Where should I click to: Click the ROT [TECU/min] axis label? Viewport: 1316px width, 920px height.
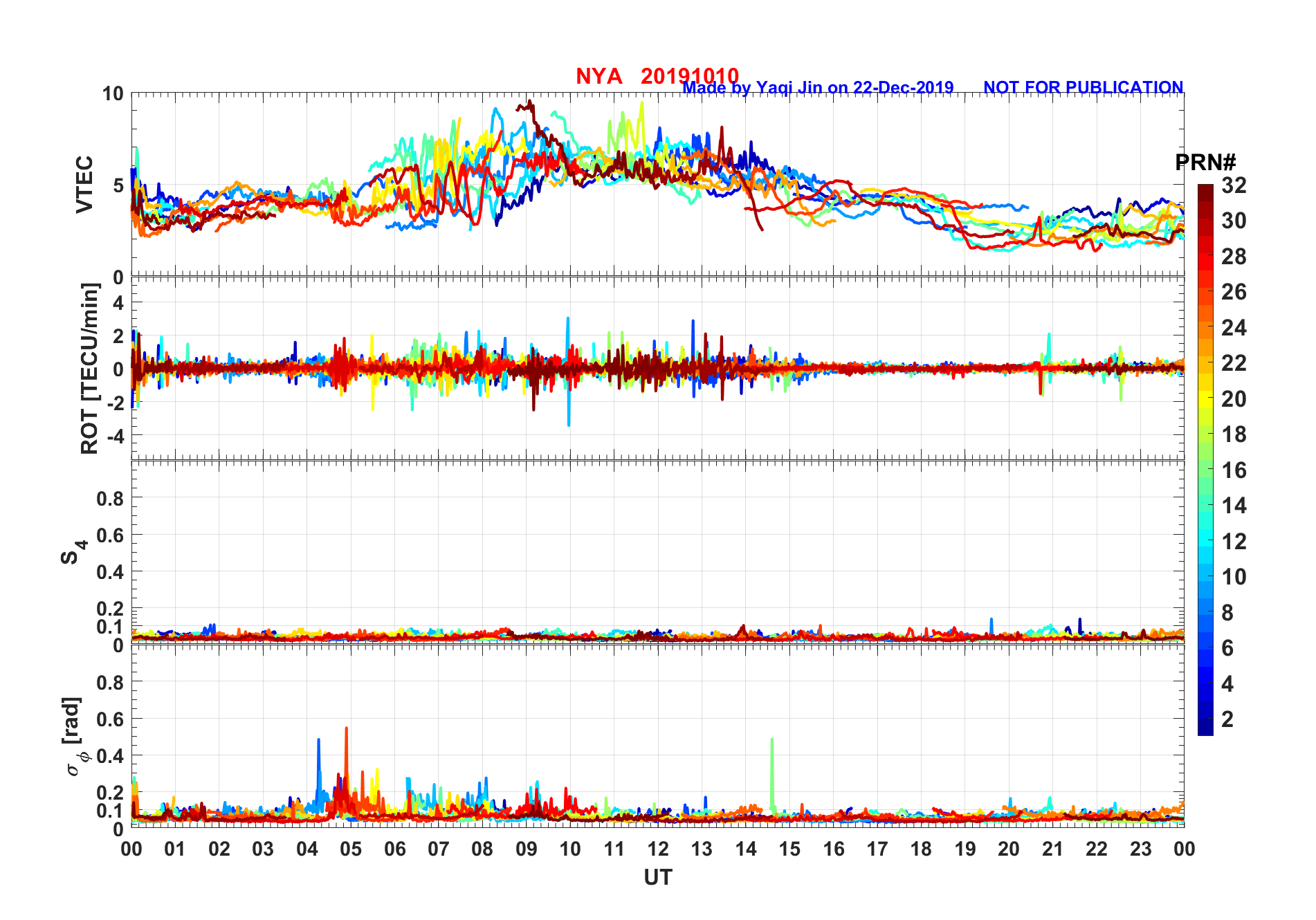pos(90,369)
